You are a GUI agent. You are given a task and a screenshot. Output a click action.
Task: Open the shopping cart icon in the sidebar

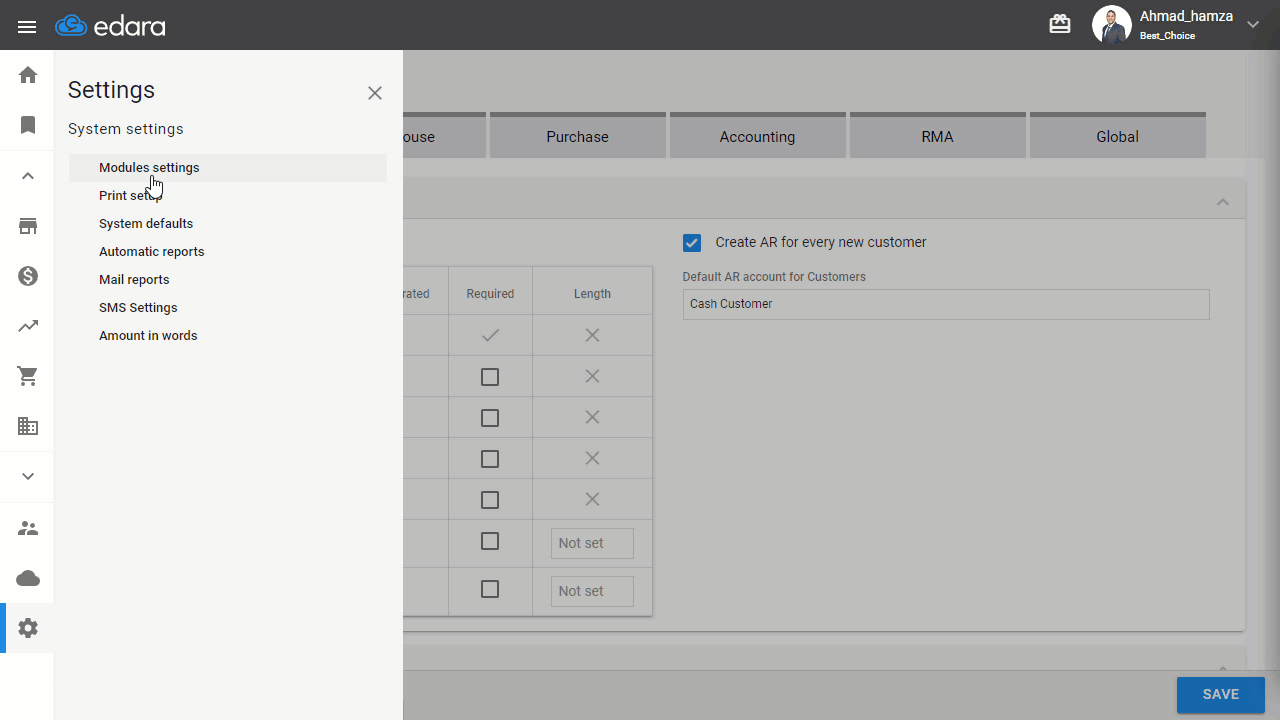click(28, 376)
